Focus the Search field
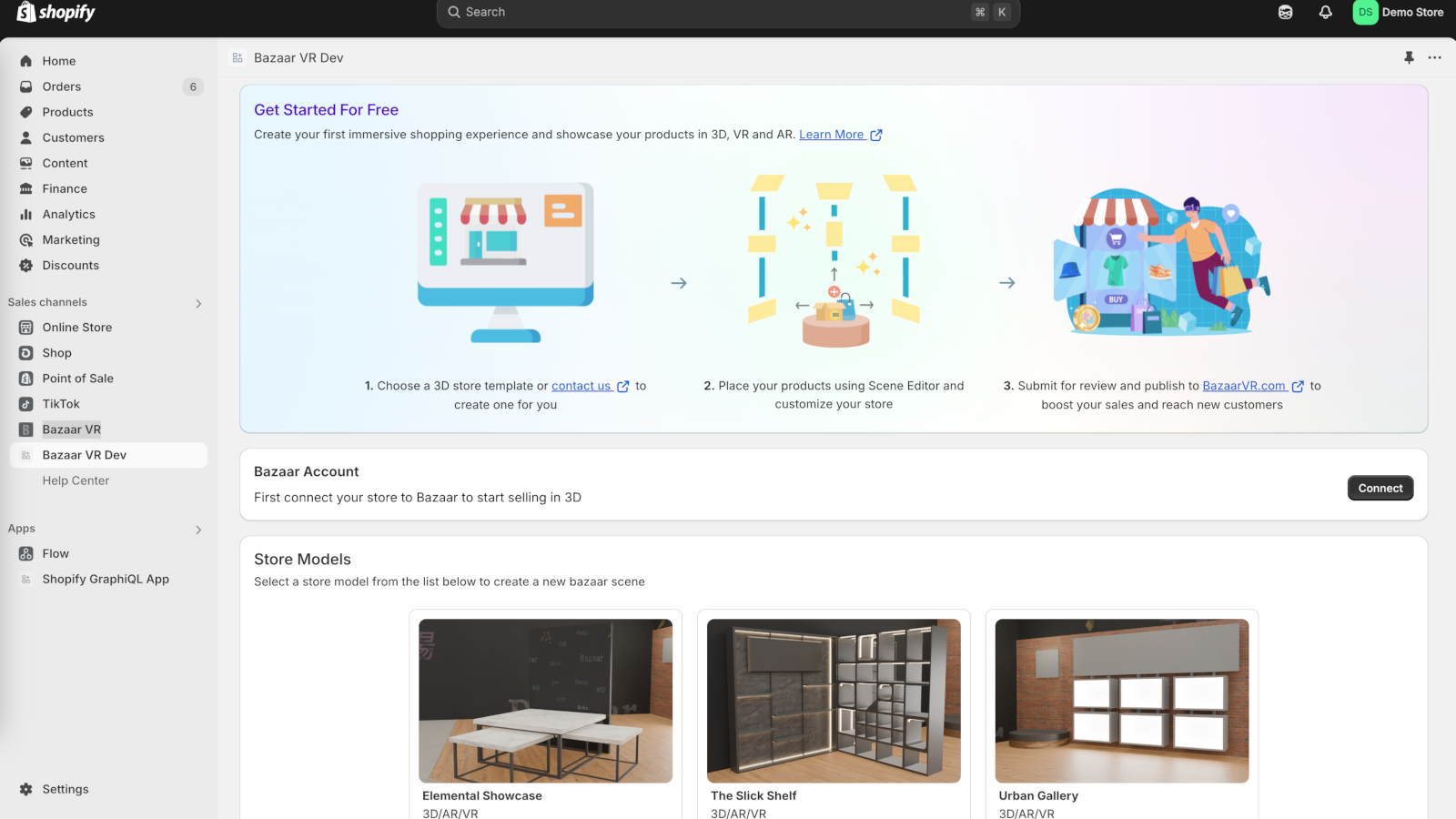Screen dimensions: 1456x819 (728, 12)
